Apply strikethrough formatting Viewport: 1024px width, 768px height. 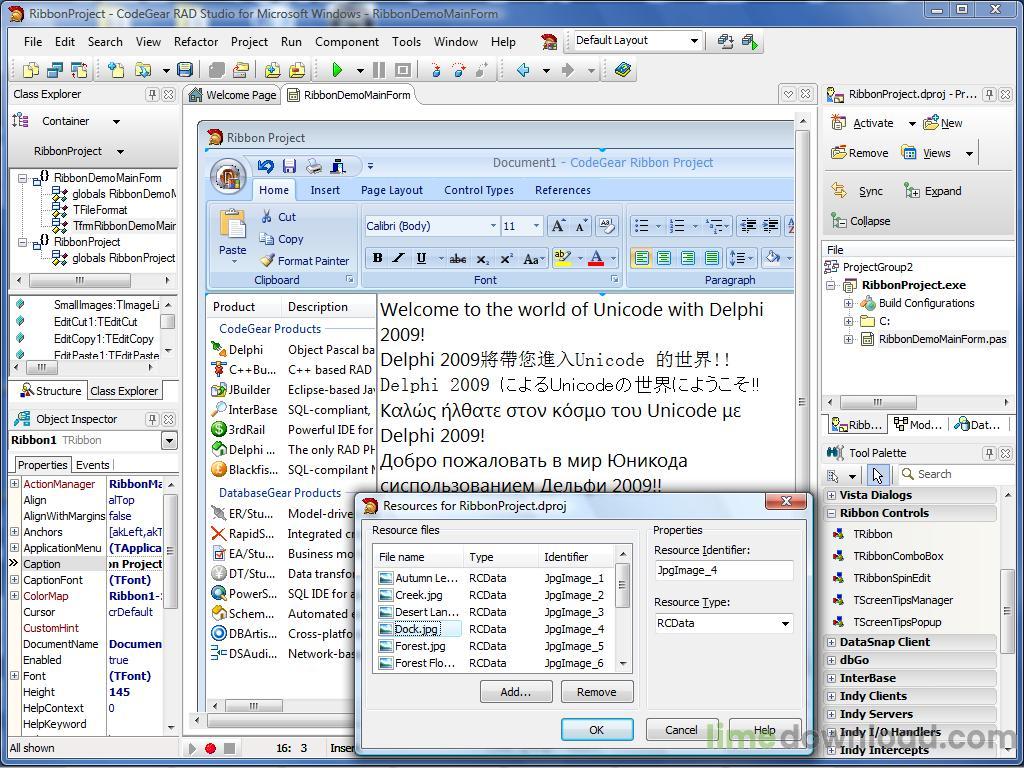[457, 258]
